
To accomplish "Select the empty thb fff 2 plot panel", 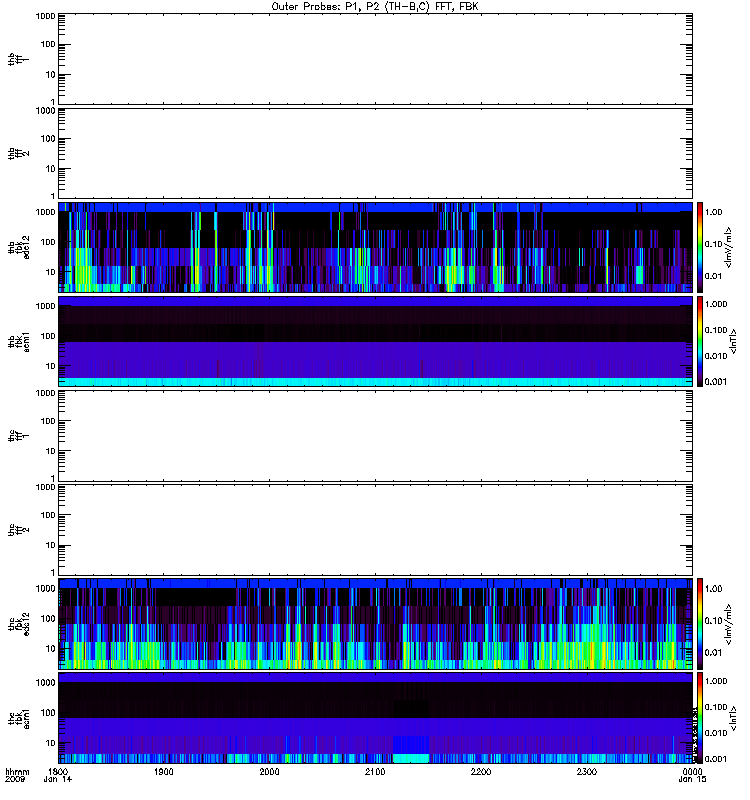I will pyautogui.click(x=376, y=153).
